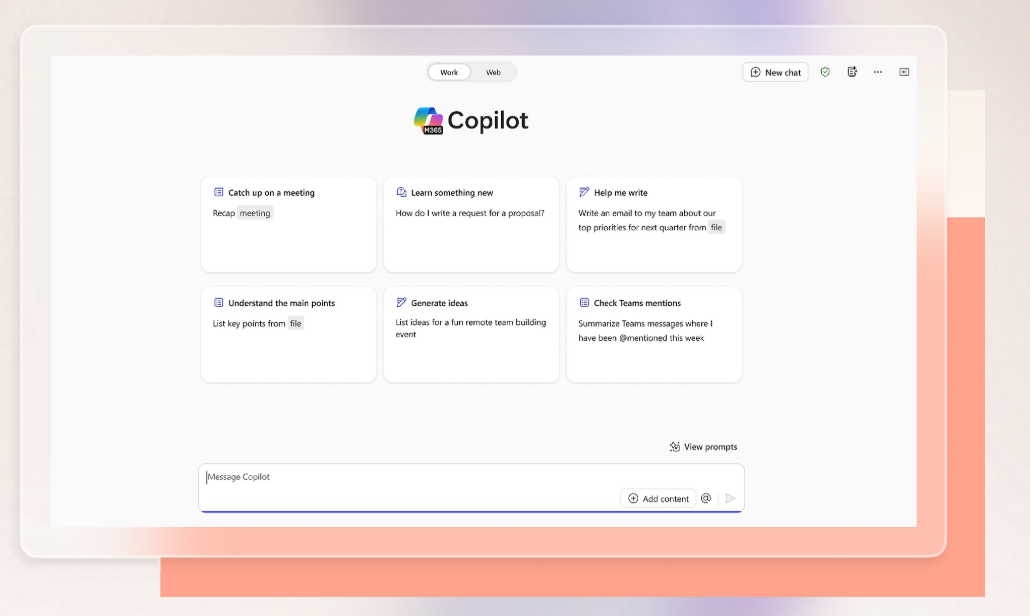
Task: Open the Learn something new card
Action: pos(471,224)
